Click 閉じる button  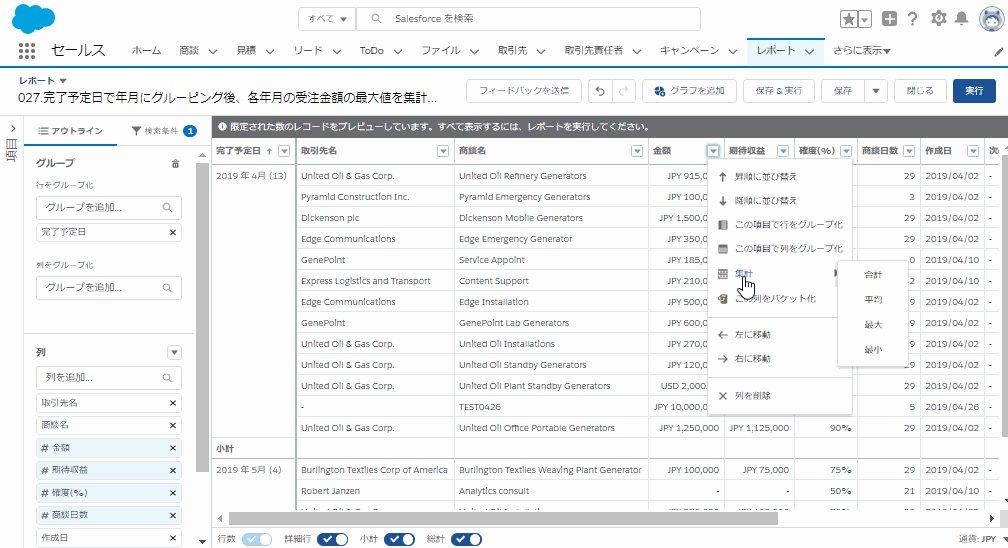(920, 91)
